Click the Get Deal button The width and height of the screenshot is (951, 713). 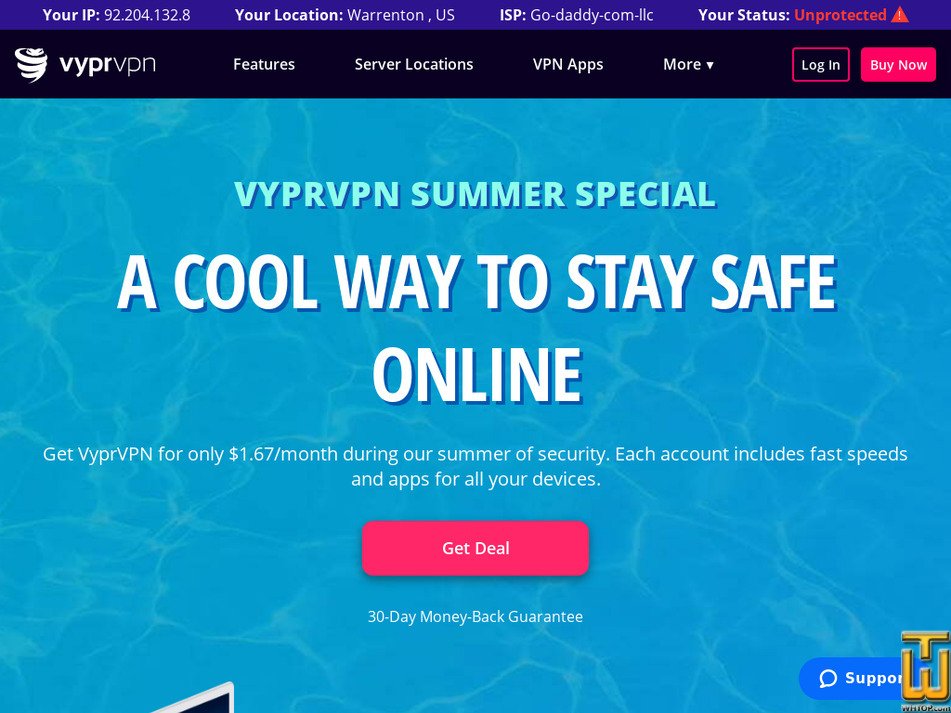tap(476, 548)
